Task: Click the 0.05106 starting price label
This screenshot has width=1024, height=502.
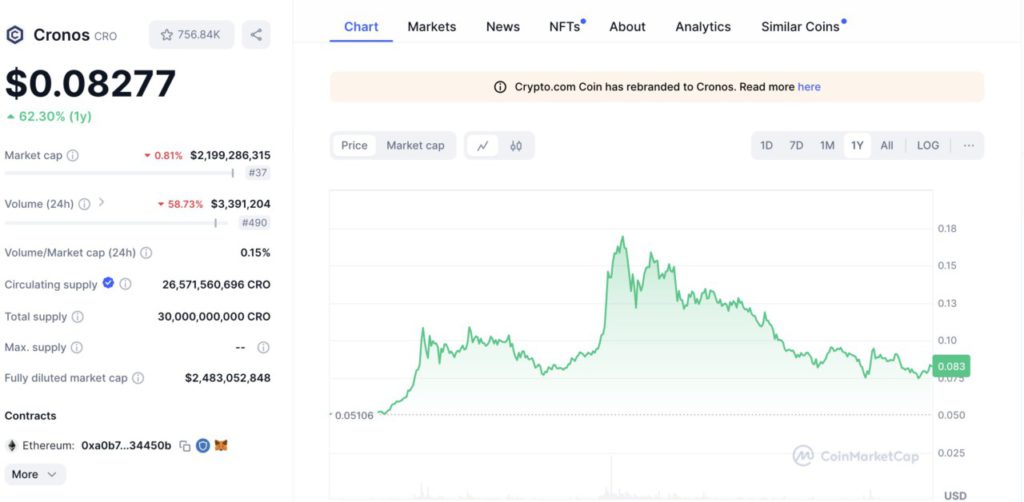Action: pyautogui.click(x=353, y=415)
